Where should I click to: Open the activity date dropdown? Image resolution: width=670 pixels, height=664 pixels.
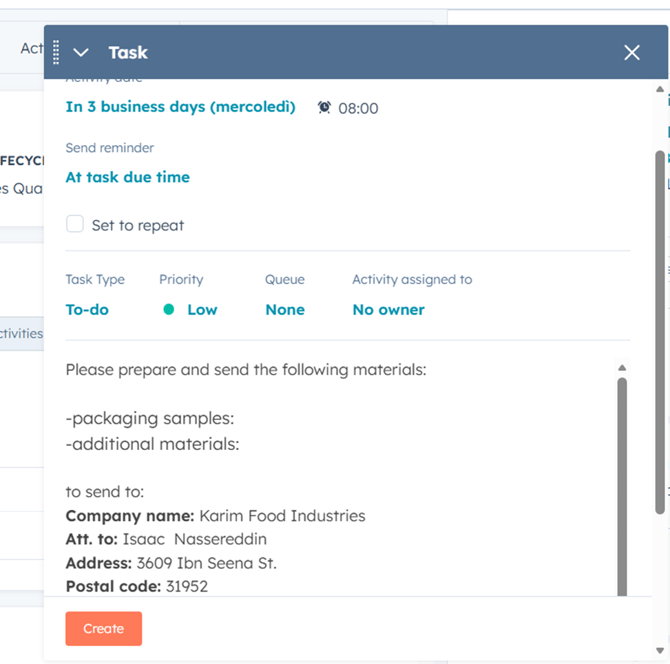pyautogui.click(x=180, y=107)
